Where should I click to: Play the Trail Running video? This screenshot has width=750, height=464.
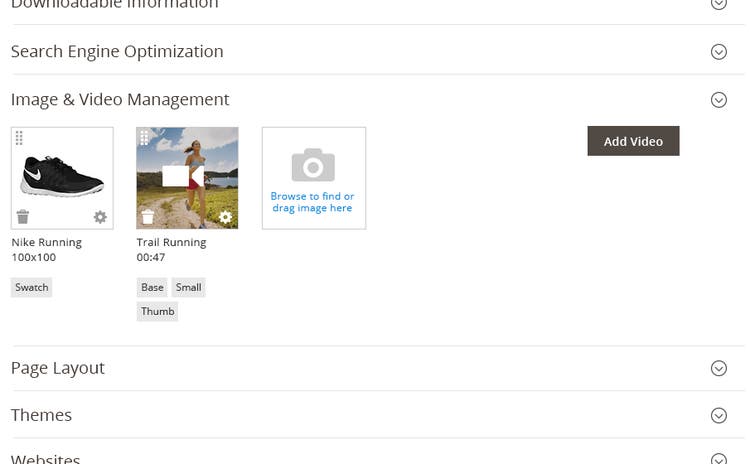(186, 176)
